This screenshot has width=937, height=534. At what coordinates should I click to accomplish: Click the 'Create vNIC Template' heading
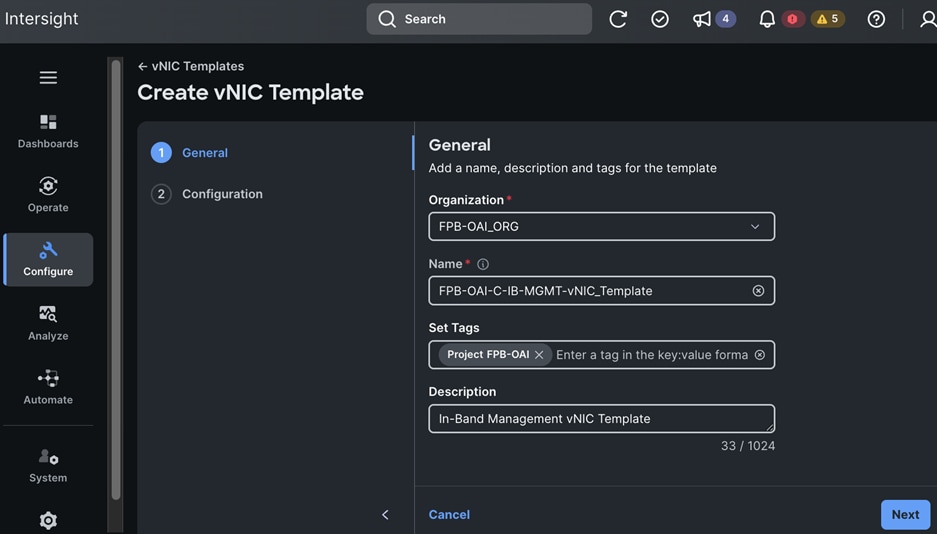(250, 93)
